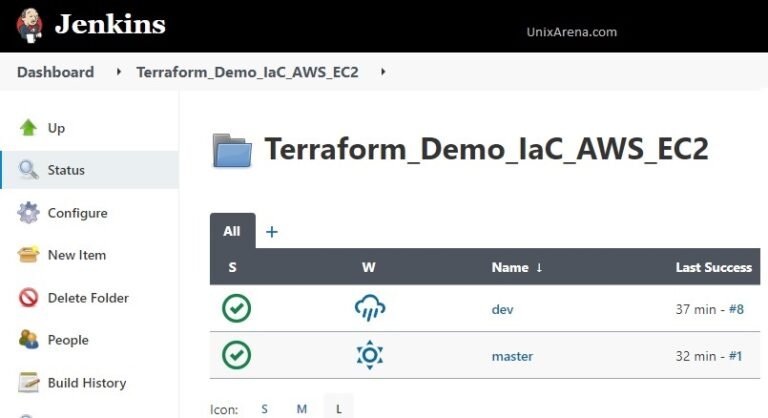Add a new view with plus tab
768x418 pixels.
point(271,232)
